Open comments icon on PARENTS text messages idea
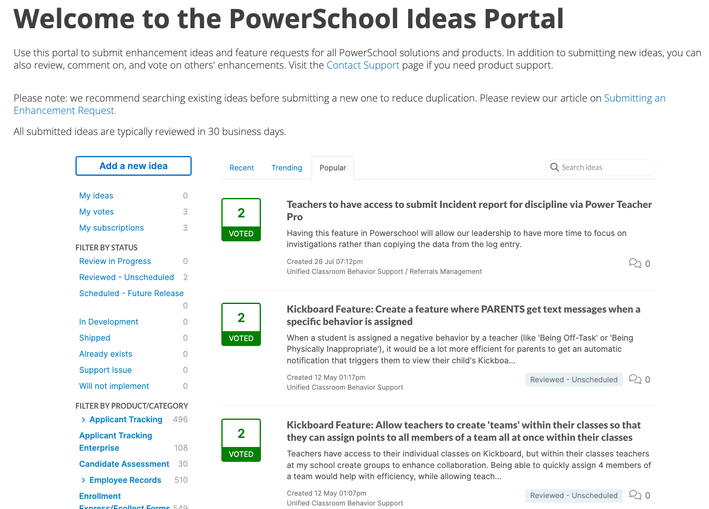709x509 pixels. [635, 380]
